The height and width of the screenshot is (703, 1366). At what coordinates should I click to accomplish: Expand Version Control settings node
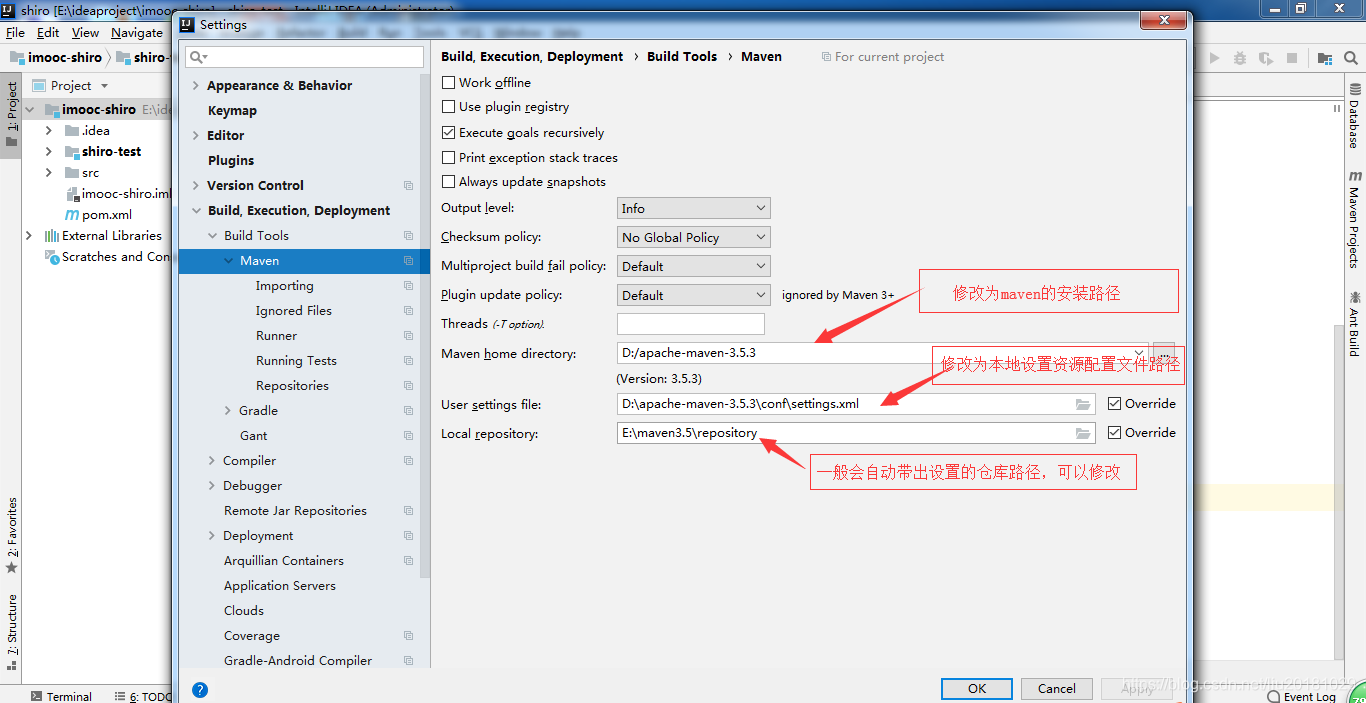tap(196, 186)
